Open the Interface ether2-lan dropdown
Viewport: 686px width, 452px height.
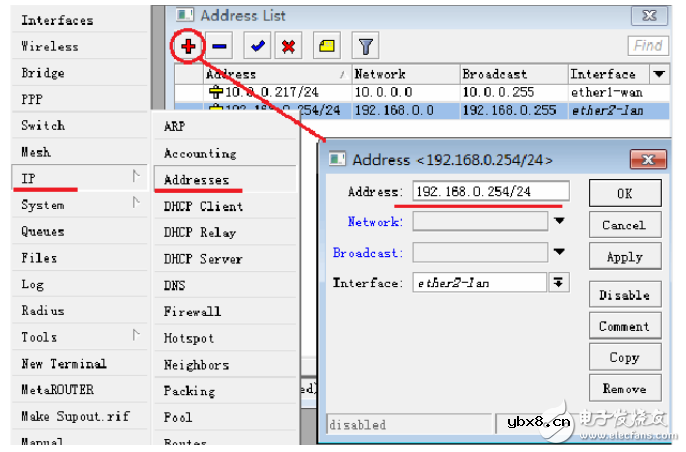point(559,283)
